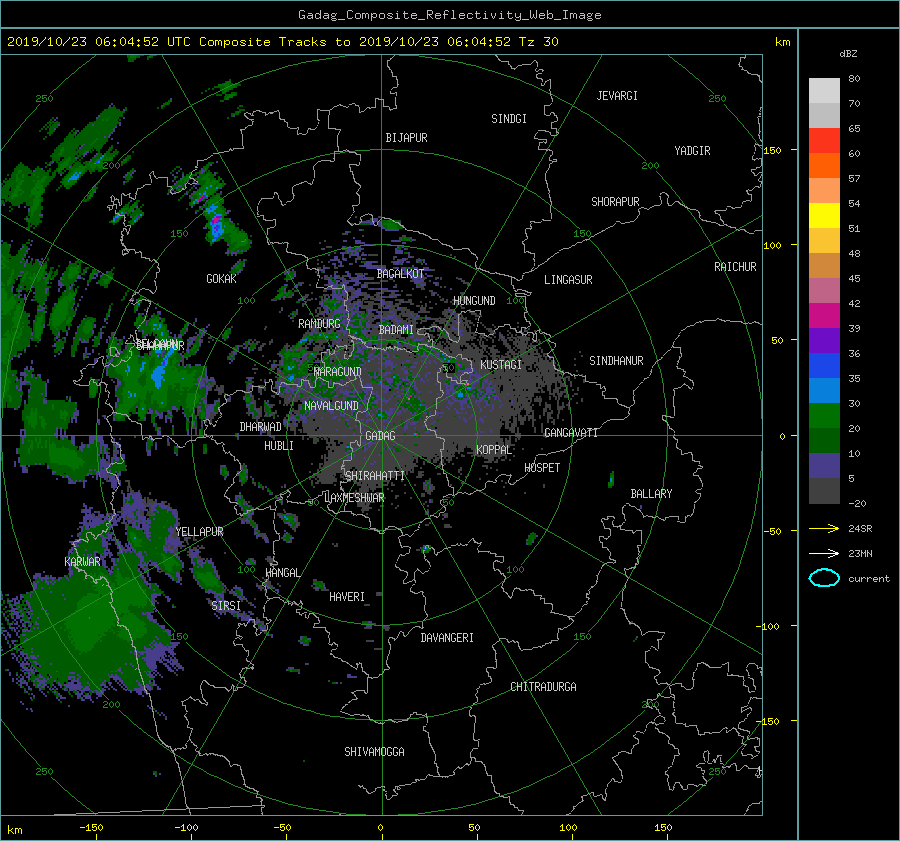This screenshot has height=841, width=900.
Task: Click the GANGAVATI city label
Action: pos(571,433)
